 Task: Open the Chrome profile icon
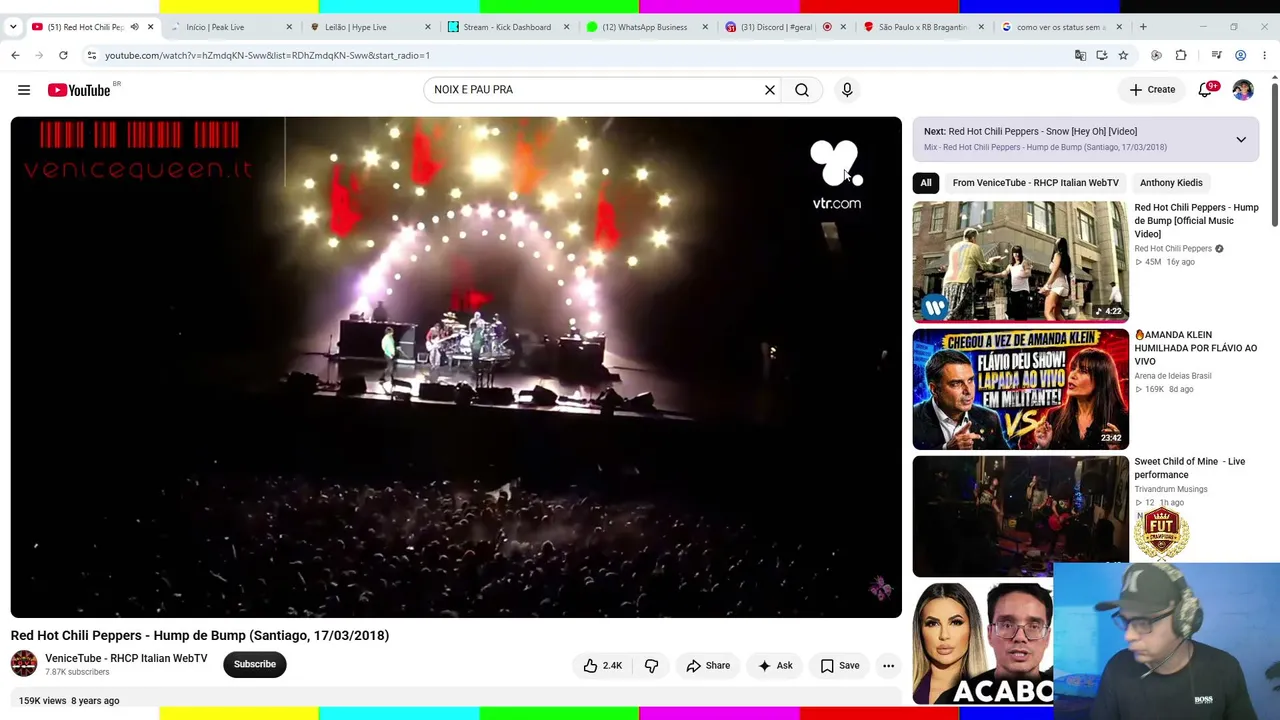(1240, 55)
